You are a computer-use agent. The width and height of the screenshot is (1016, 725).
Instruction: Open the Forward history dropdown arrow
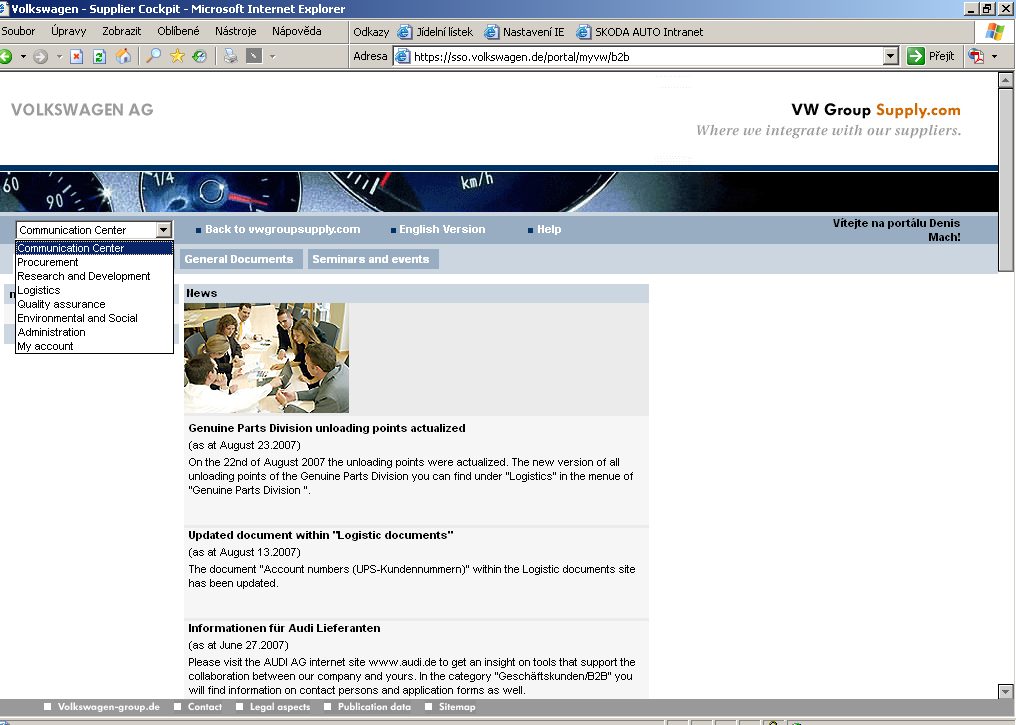pos(59,57)
